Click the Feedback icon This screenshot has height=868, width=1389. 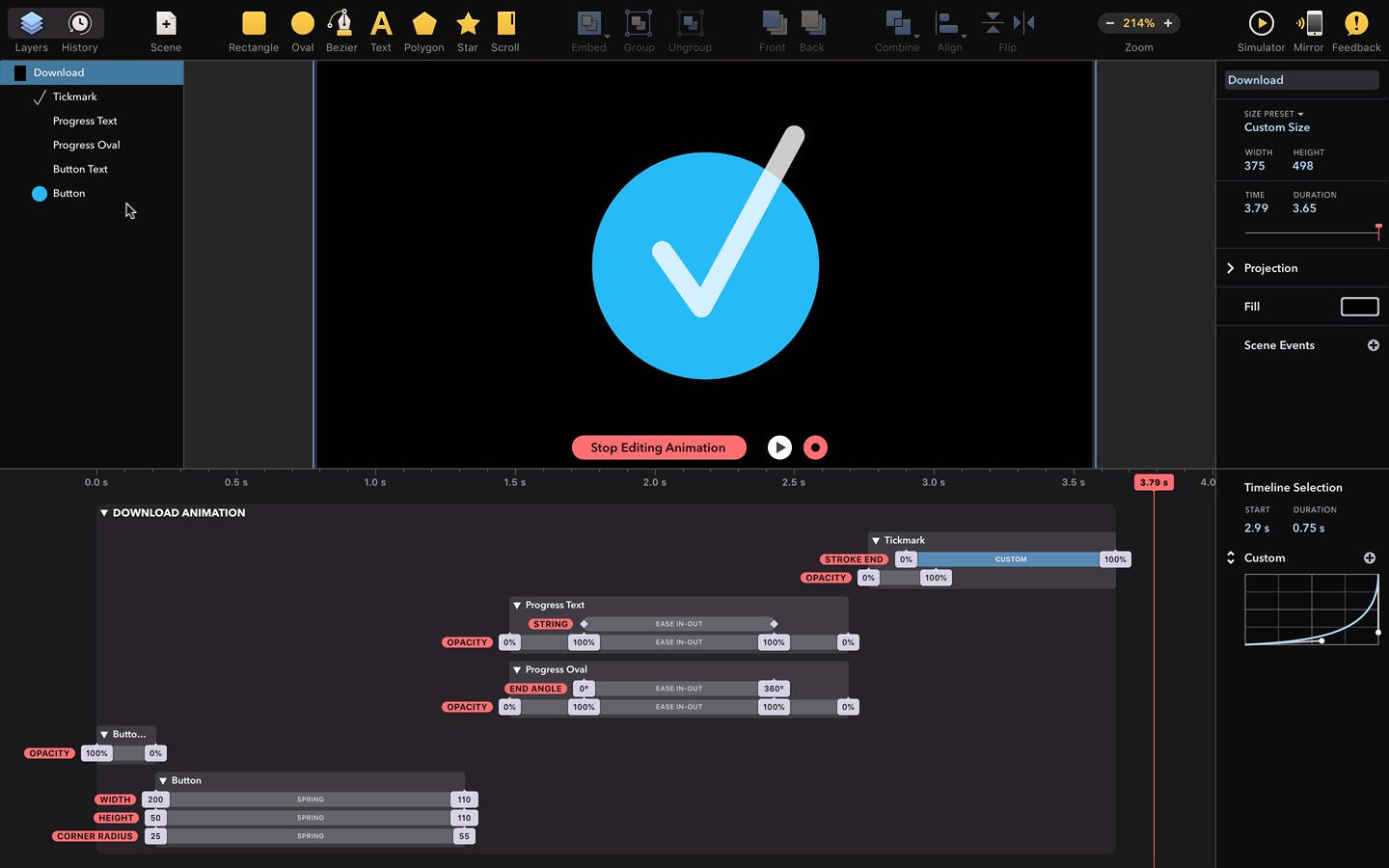click(x=1356, y=31)
